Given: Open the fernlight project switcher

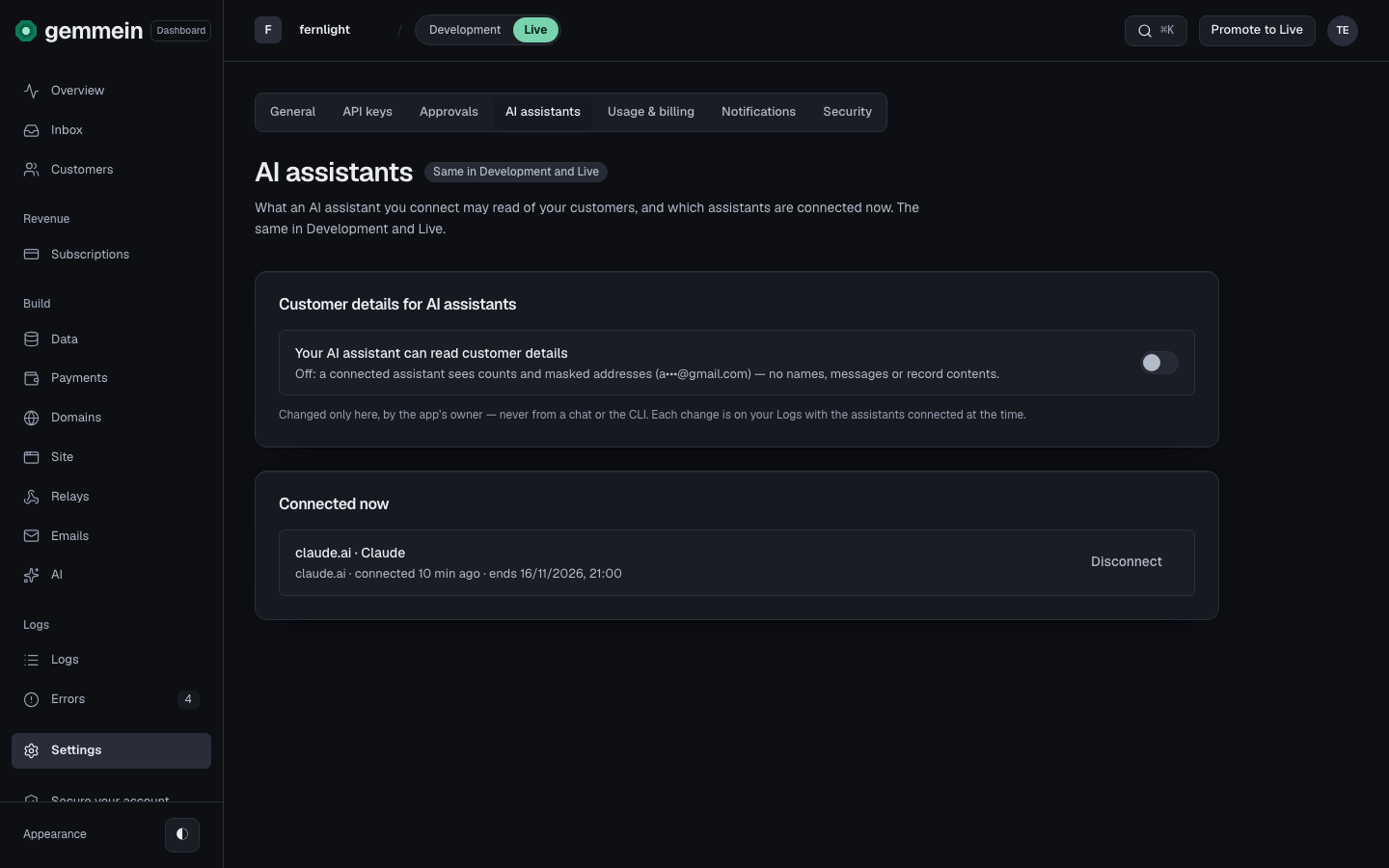Looking at the screenshot, I should (324, 30).
